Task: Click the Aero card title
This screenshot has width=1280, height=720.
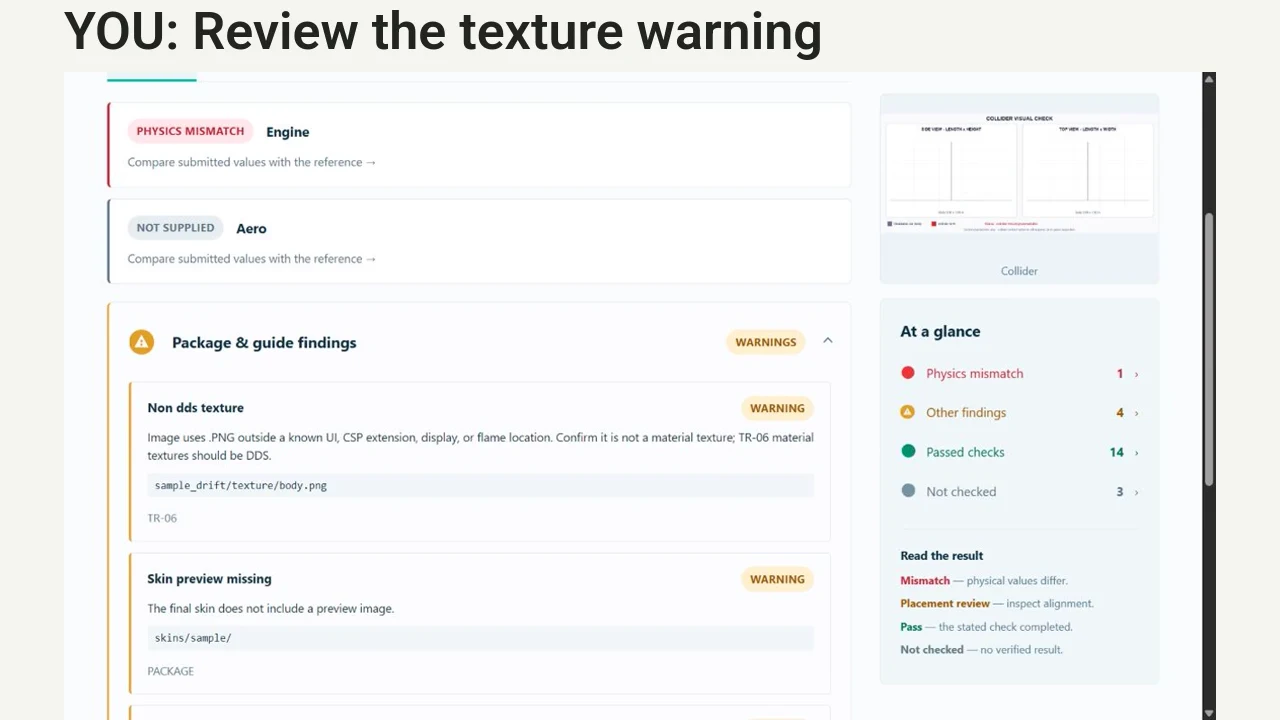Action: [x=251, y=229]
